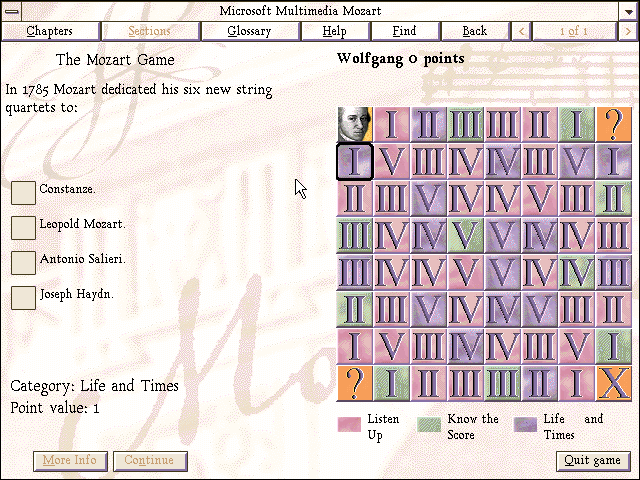The height and width of the screenshot is (480, 640).
Task: Click the pink Listen Up legend swatch
Action: tap(349, 424)
